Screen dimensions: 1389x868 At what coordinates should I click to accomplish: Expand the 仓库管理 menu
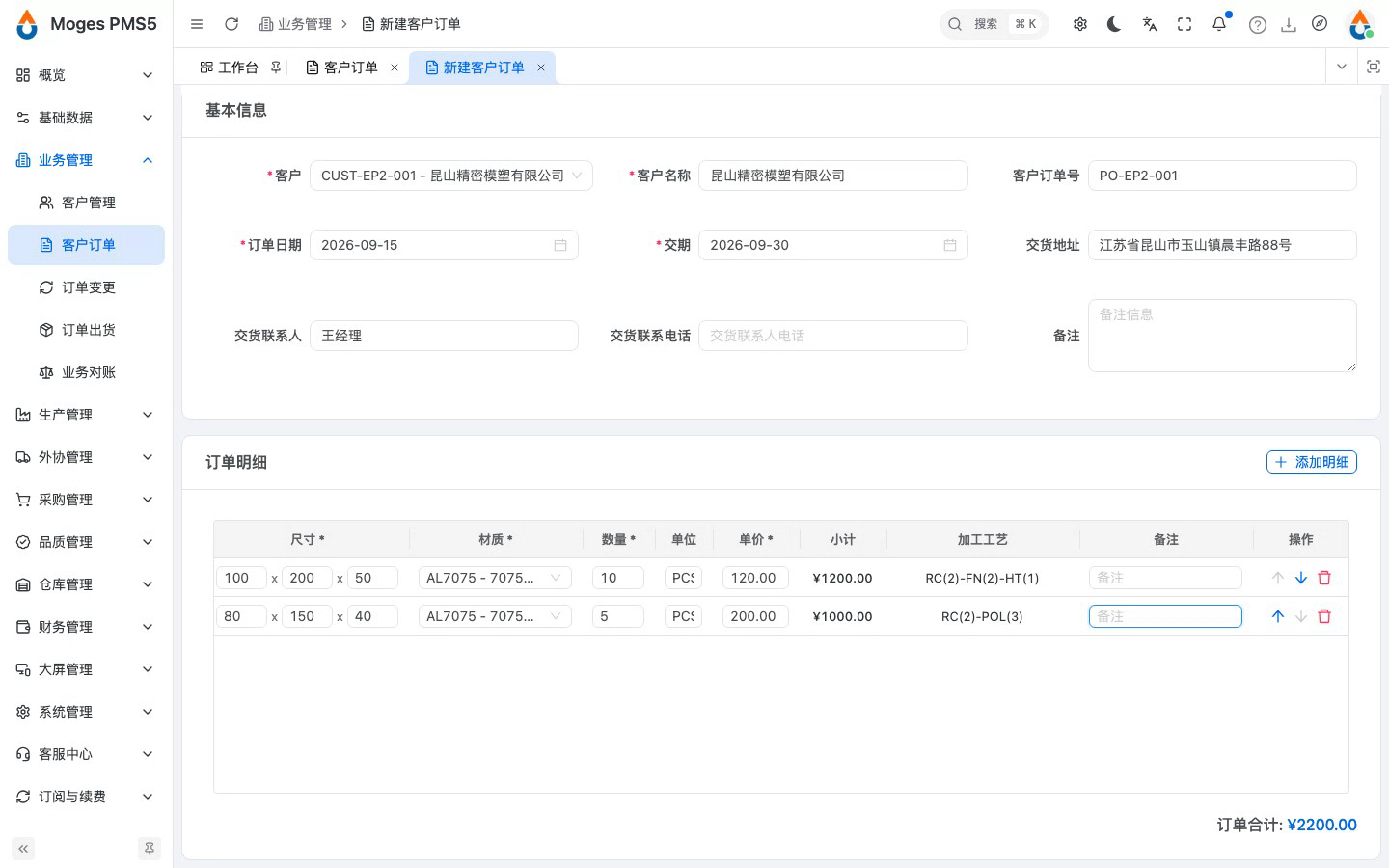[x=86, y=584]
